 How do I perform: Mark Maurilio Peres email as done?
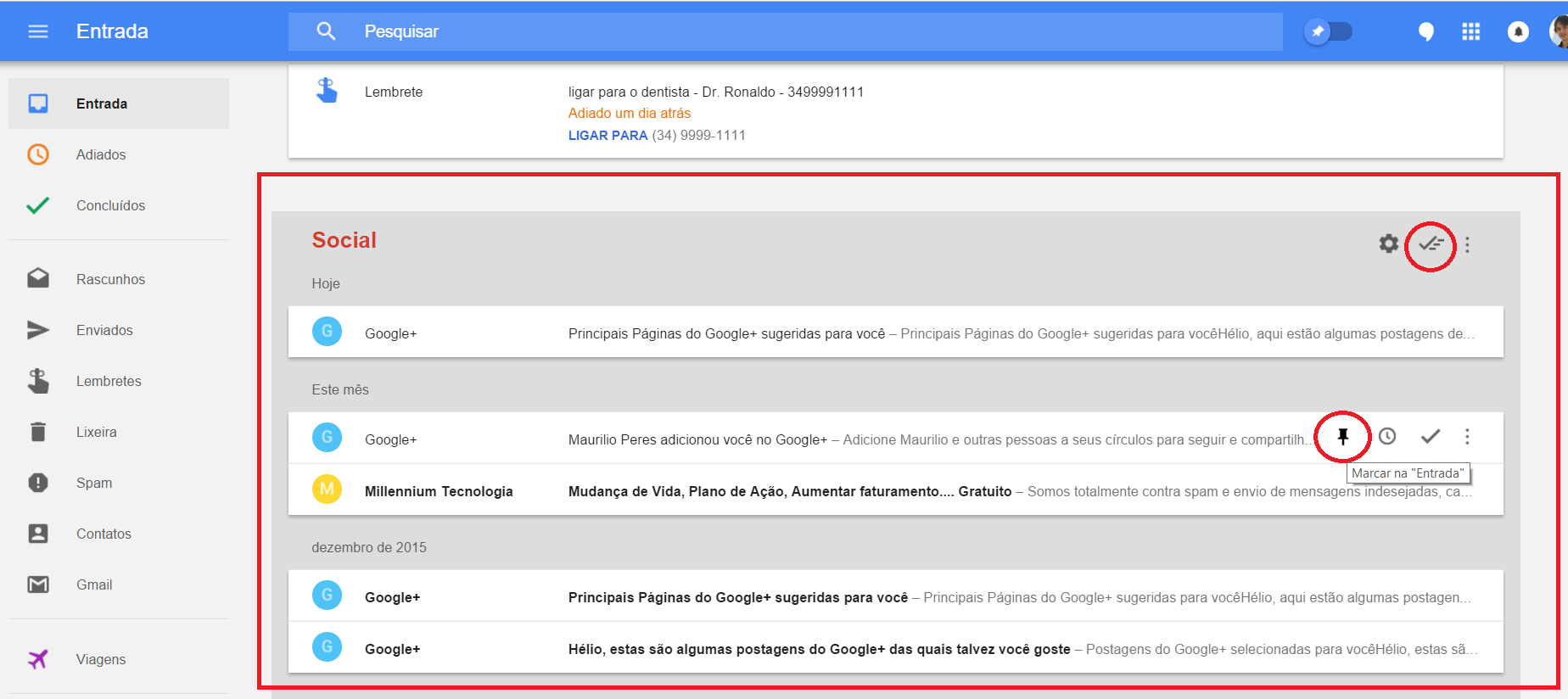pos(1431,437)
